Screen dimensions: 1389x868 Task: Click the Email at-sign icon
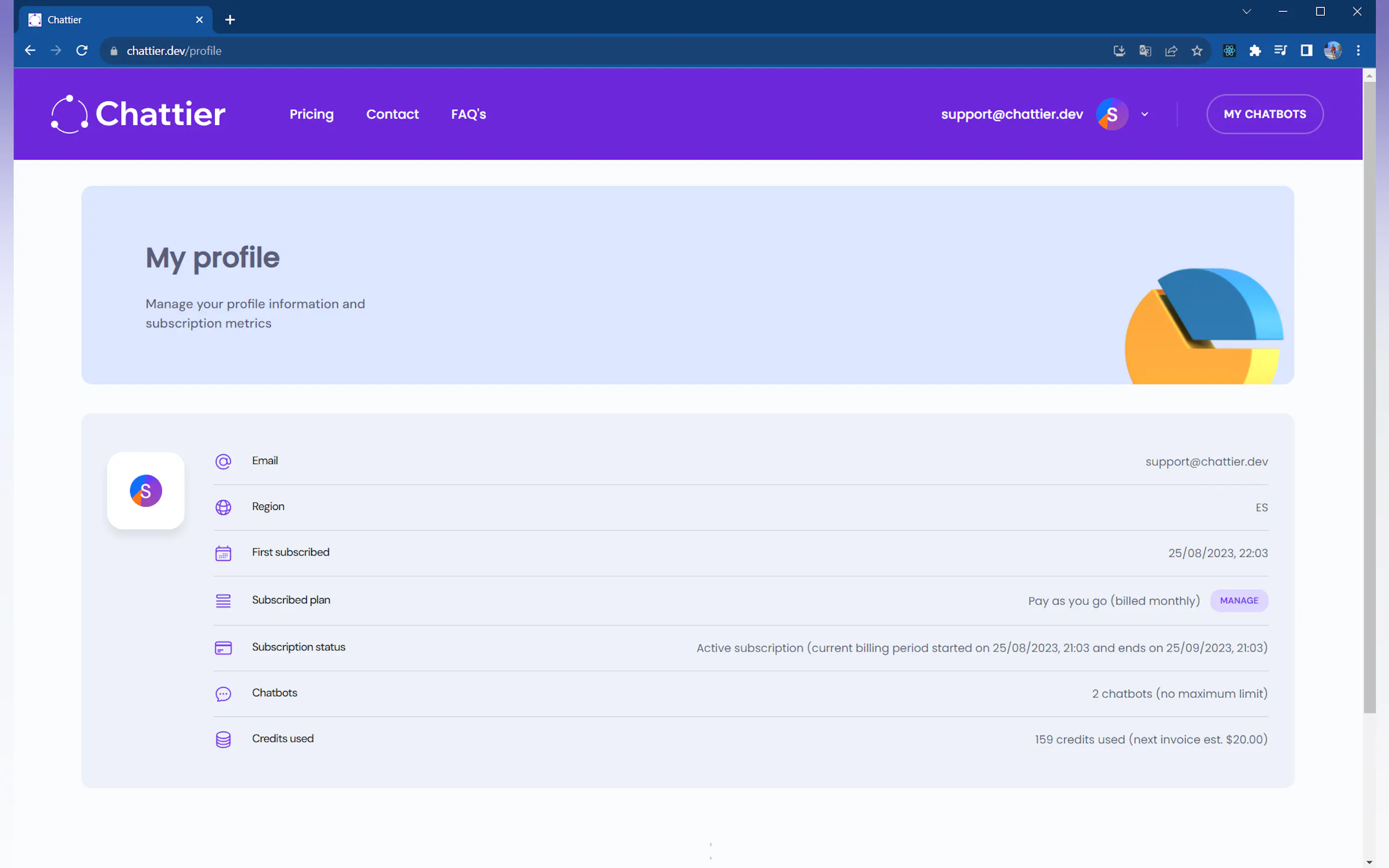[223, 461]
